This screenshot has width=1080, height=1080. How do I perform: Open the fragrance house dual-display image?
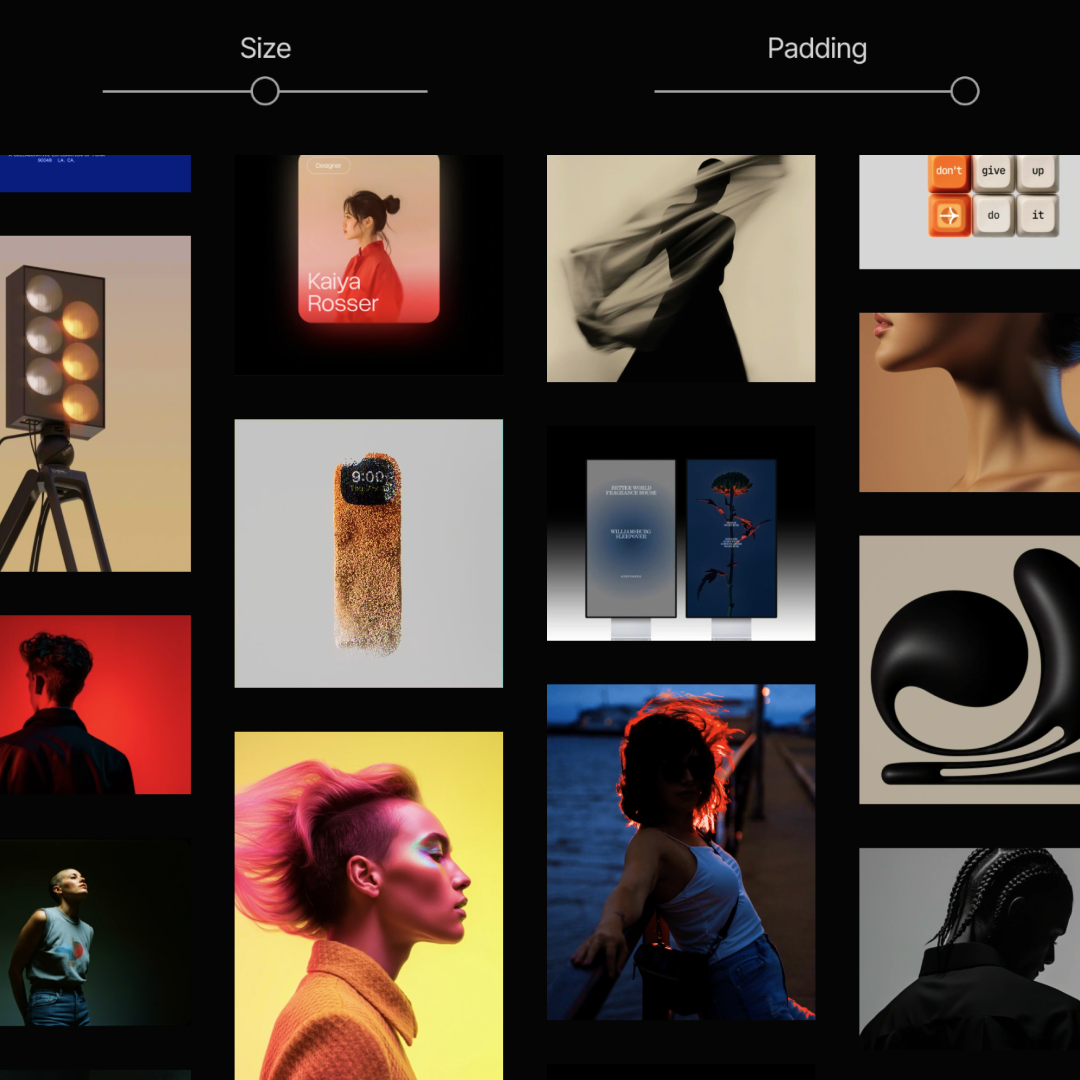(680, 533)
